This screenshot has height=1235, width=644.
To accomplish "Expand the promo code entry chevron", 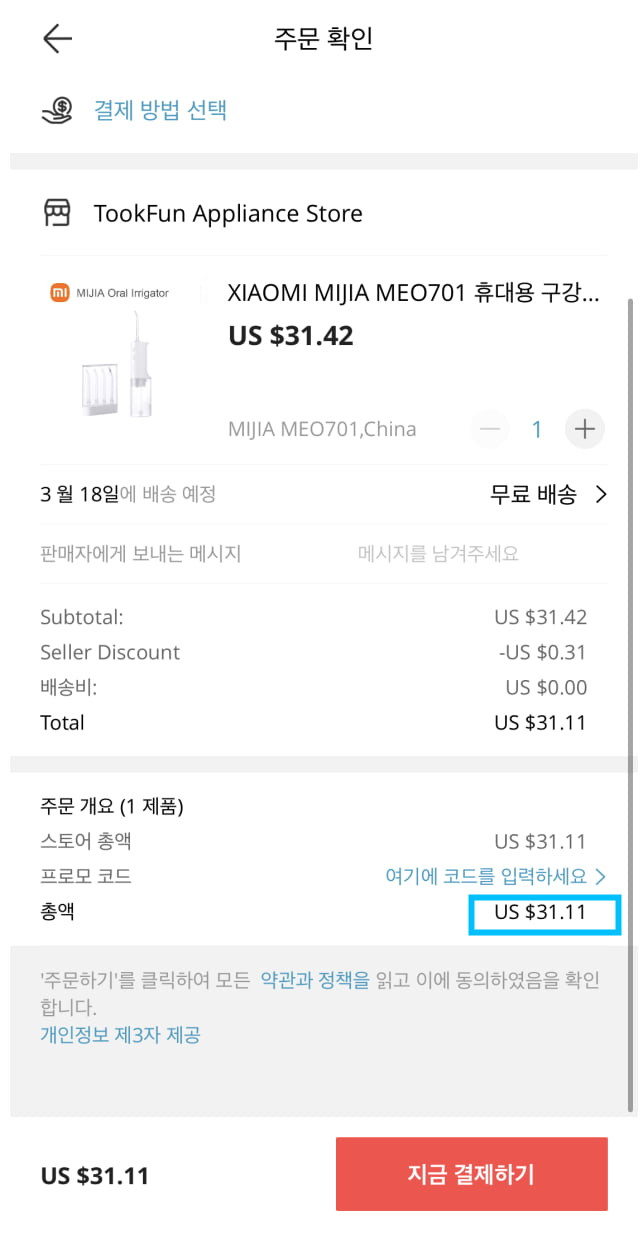I will pos(601,877).
